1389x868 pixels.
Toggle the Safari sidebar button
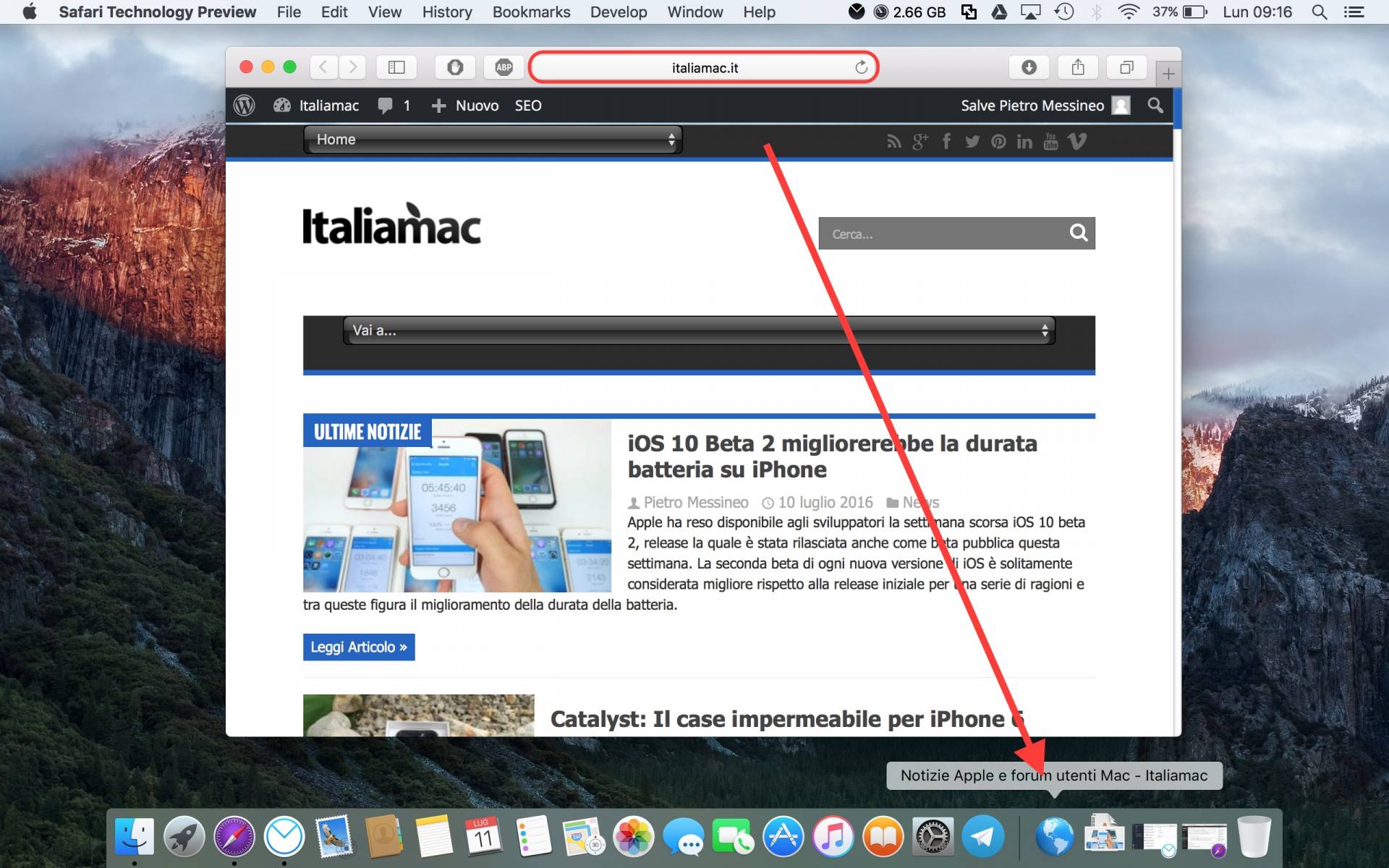pos(396,67)
